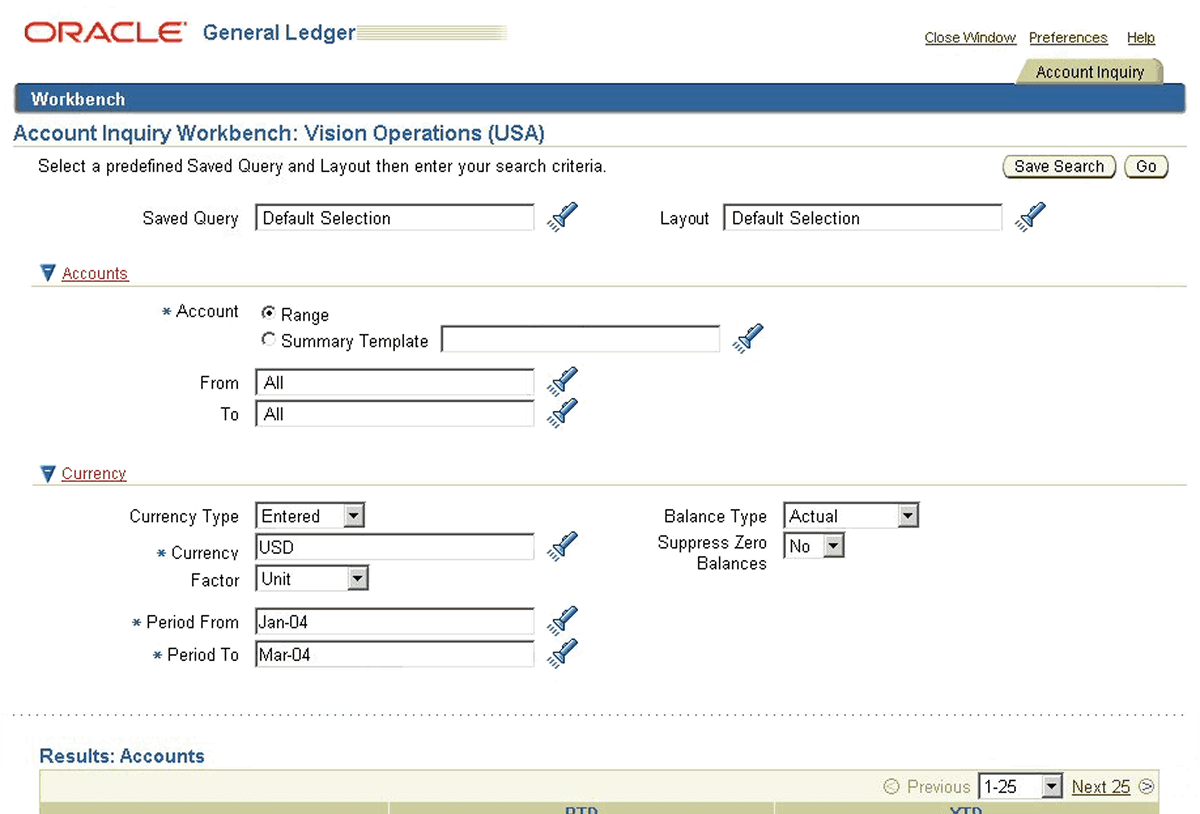
Task: Click the Previous page arrow icon
Action: click(889, 787)
